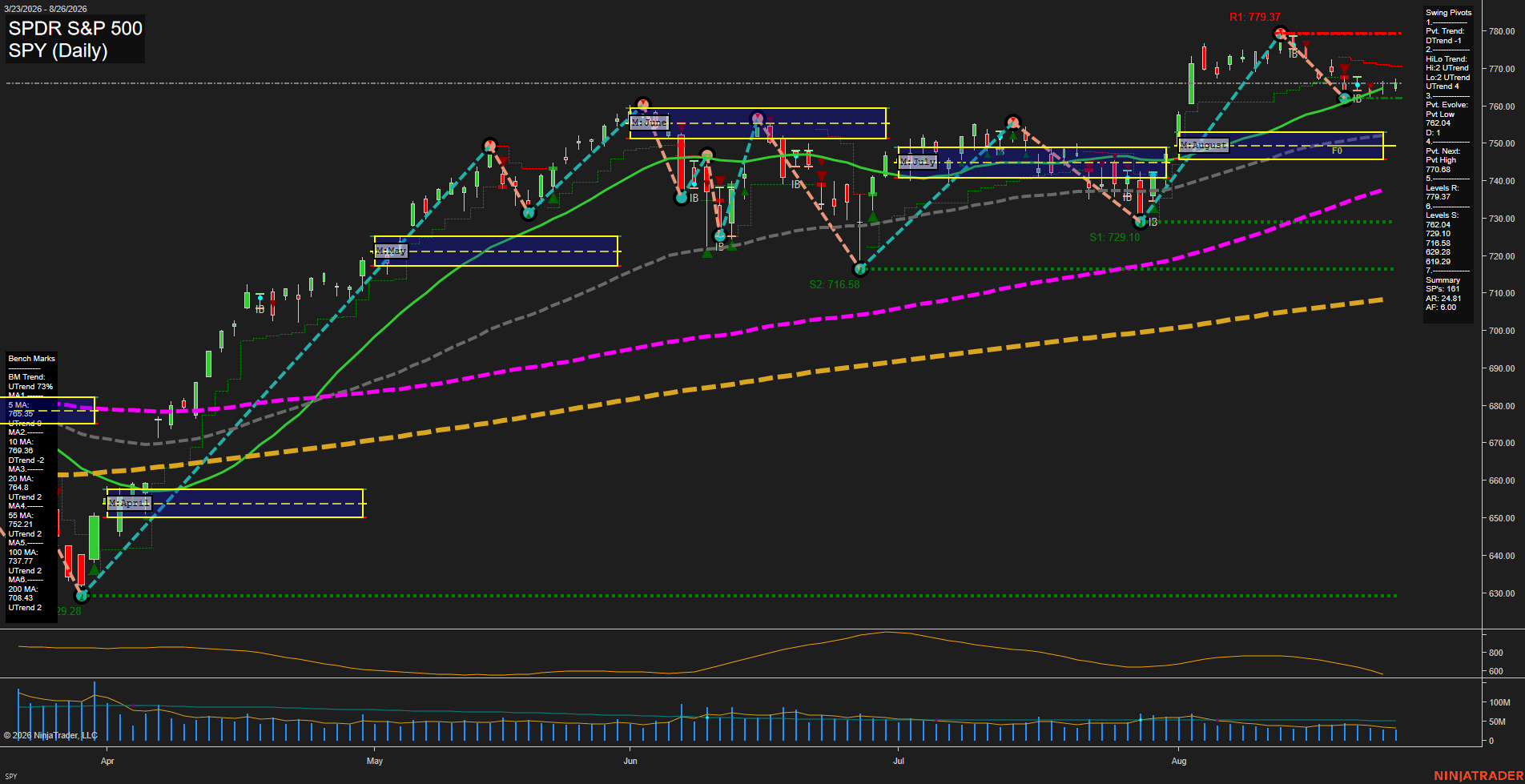Click the 200 MA: 708.43 entry
This screenshot has height=784, width=1525.
tap(22, 593)
